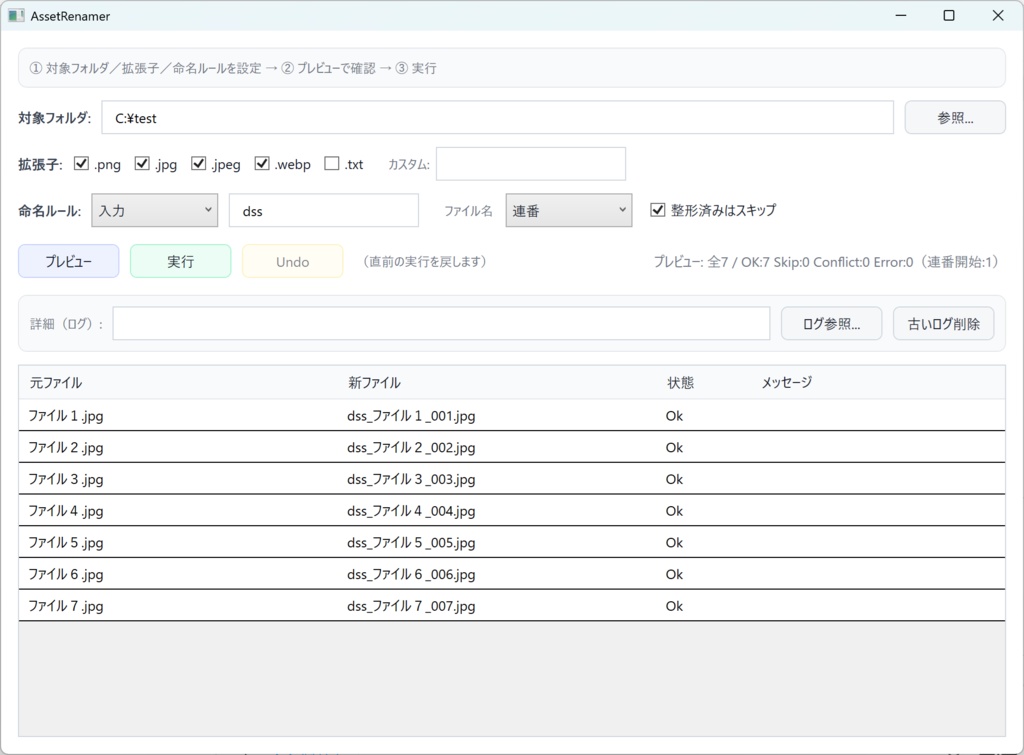Uncheck the .jpg extension
Screen dimensions: 1024x755
pos(142,164)
